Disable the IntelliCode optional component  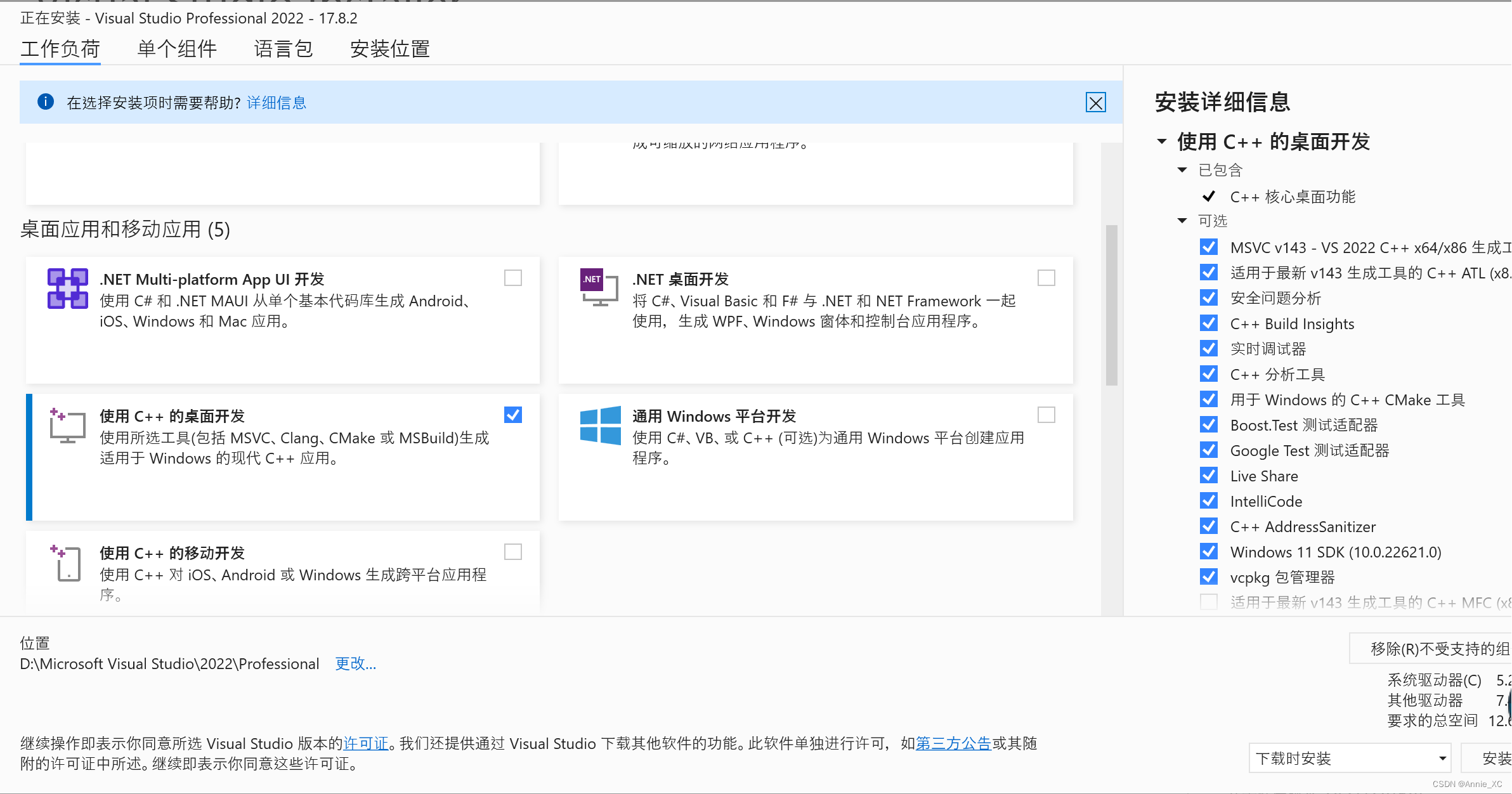1209,500
